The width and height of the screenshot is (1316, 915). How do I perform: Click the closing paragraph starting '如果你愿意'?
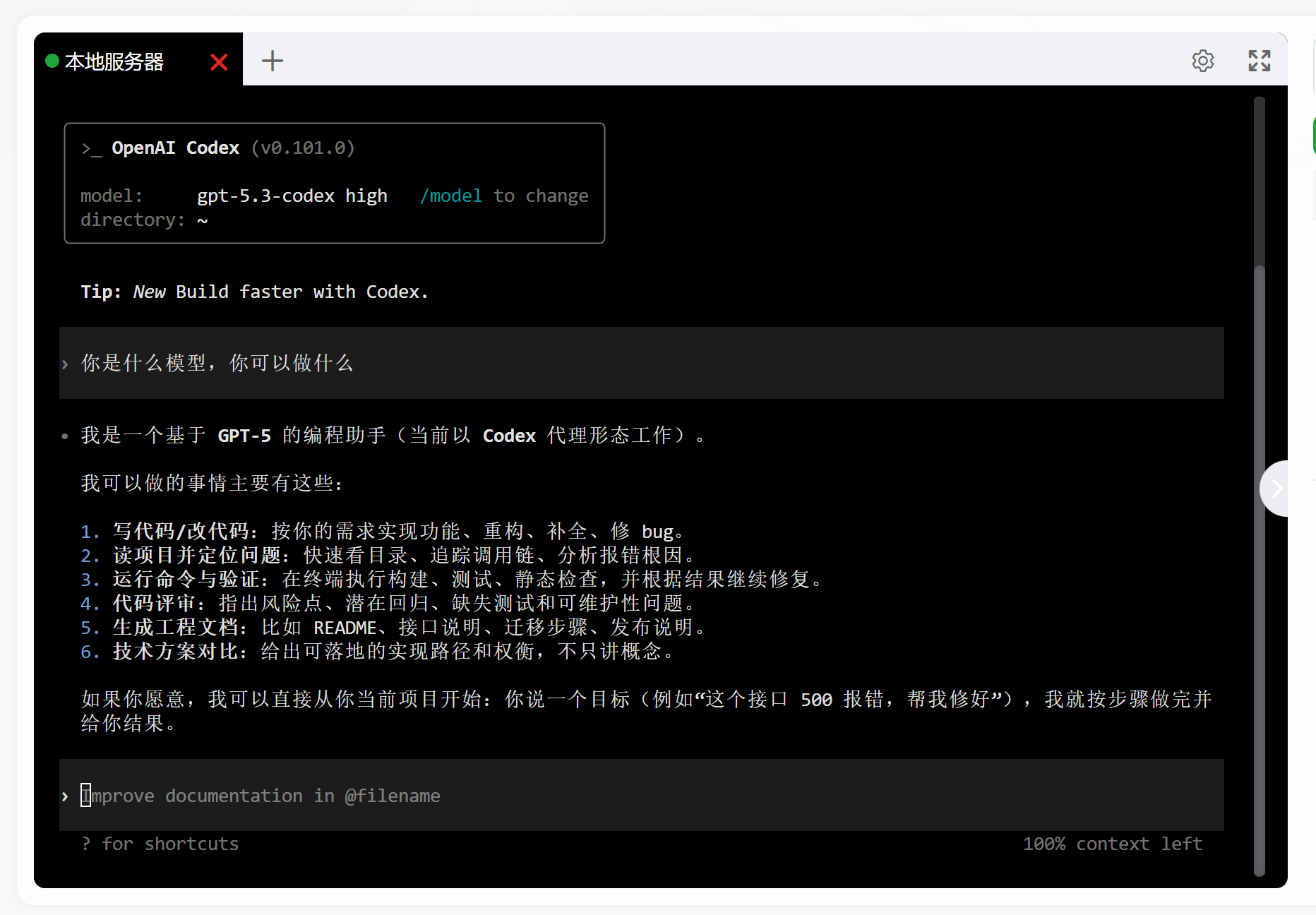coord(646,711)
